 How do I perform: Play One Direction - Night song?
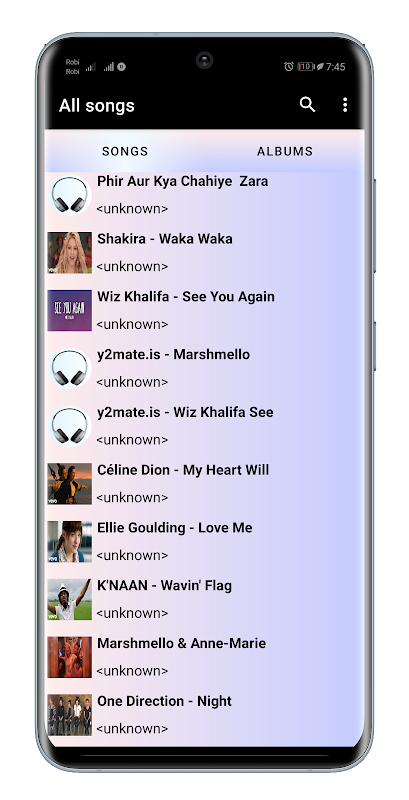205,714
